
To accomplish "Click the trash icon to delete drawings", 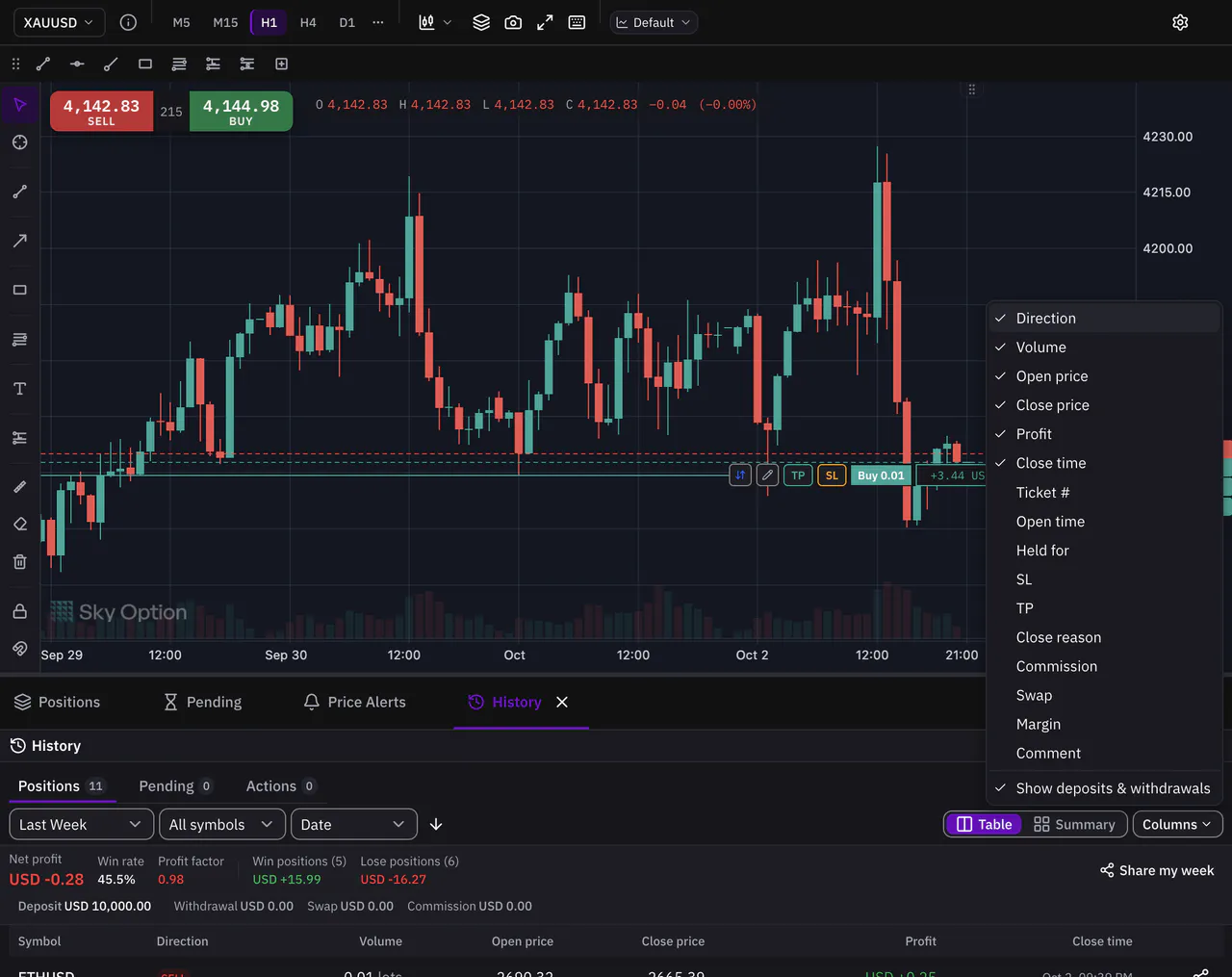I will point(19,561).
